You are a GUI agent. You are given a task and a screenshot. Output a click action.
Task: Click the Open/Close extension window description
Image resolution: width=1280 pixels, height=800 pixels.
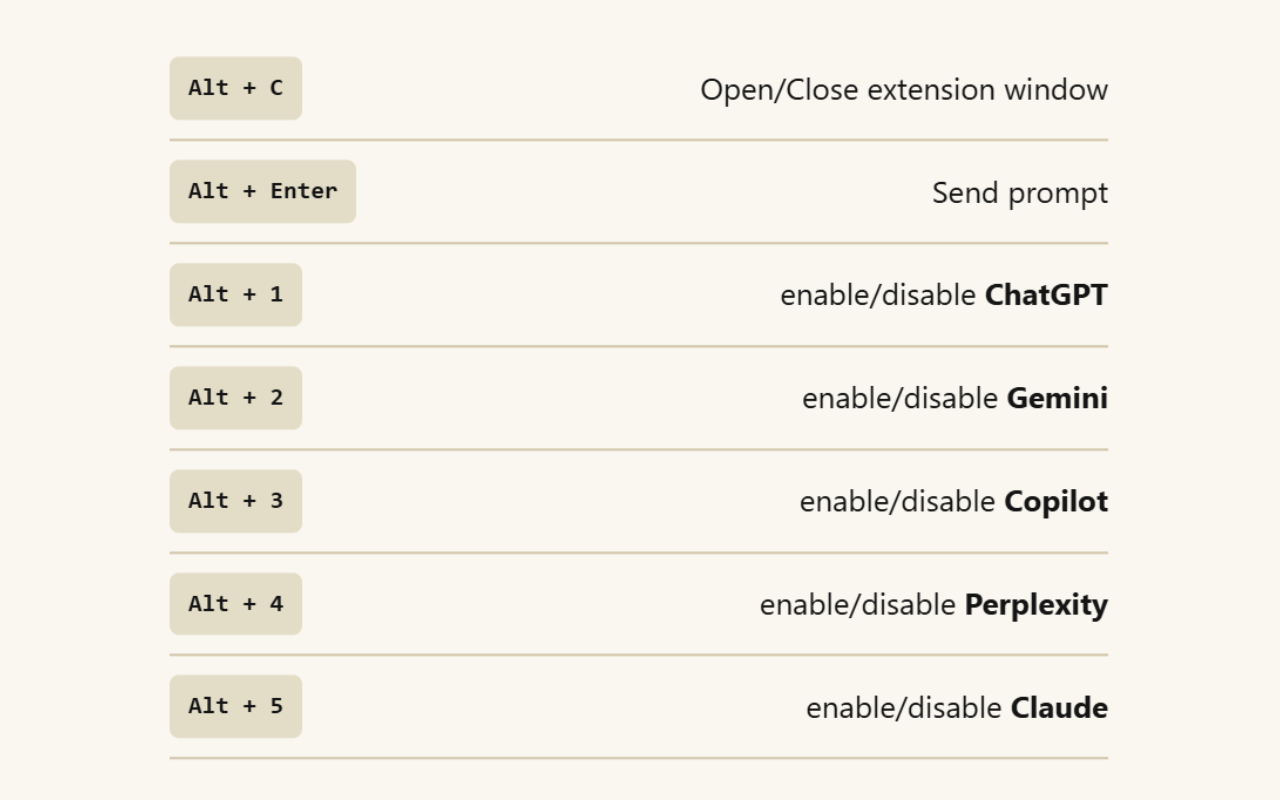[x=903, y=90]
